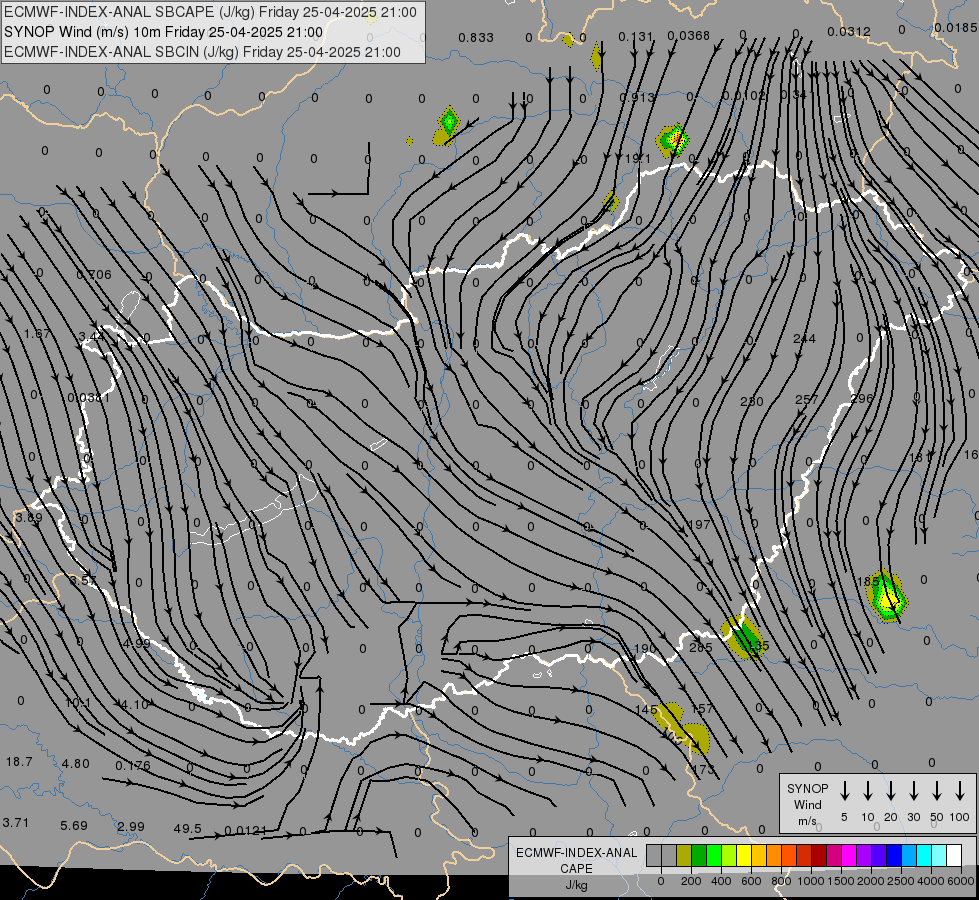Viewport: 979px width, 900px height.
Task: Click the green CAPE patch beside value 135
Action: [744, 637]
